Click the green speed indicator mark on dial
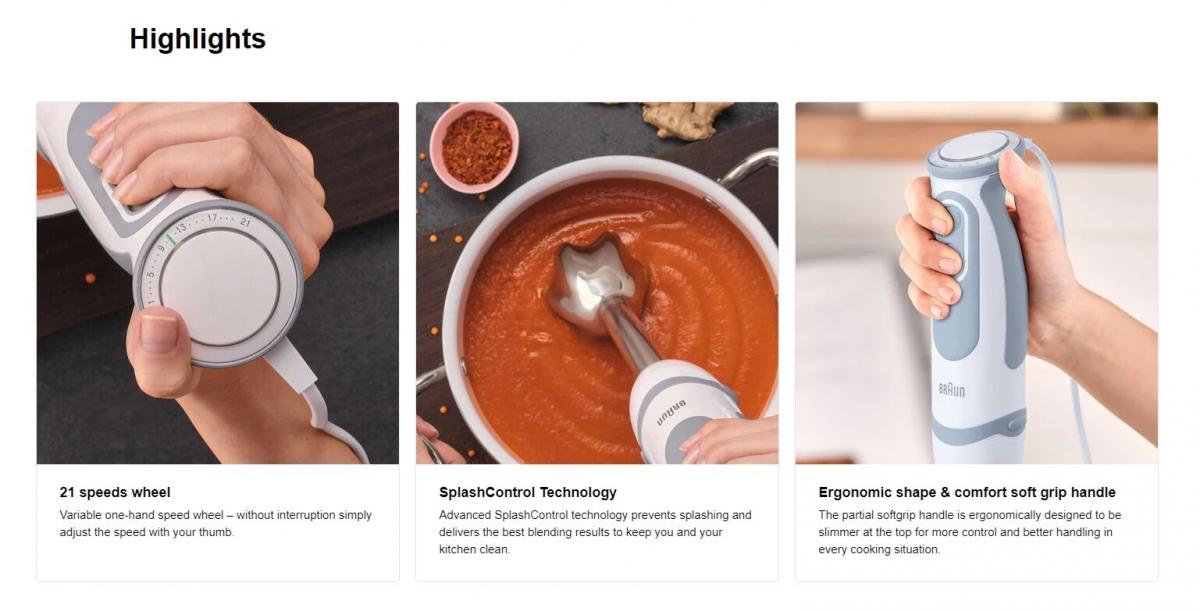This screenshot has height=611, width=1200. [171, 242]
